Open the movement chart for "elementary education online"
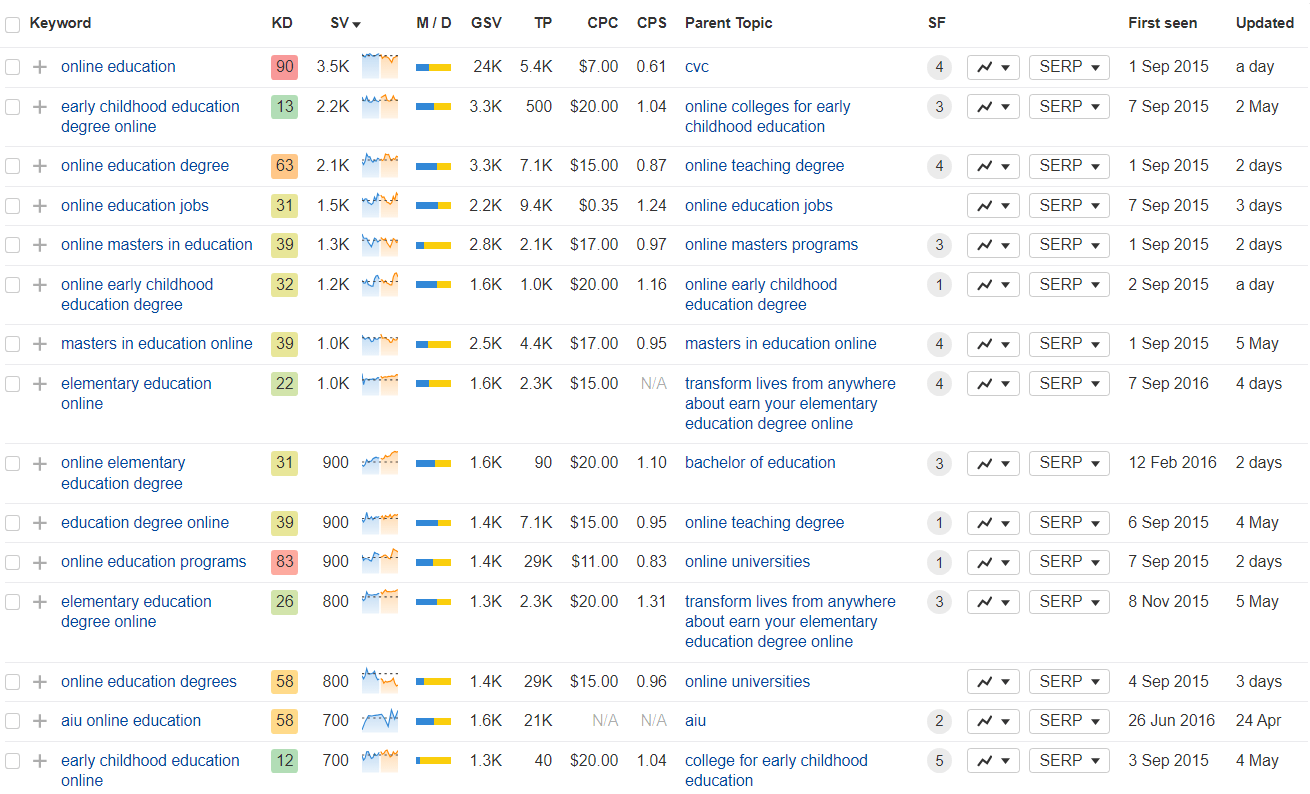Screen dimensions: 1310x794 (x=992, y=383)
